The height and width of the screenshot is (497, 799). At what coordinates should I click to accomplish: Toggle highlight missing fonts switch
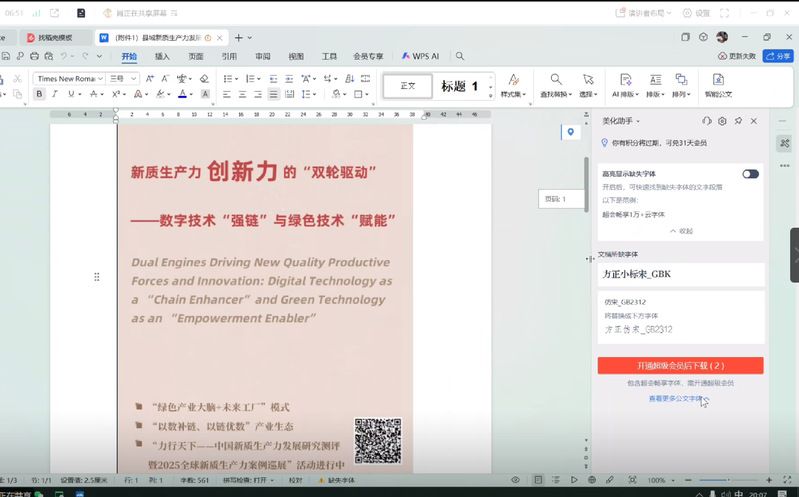[x=750, y=174]
